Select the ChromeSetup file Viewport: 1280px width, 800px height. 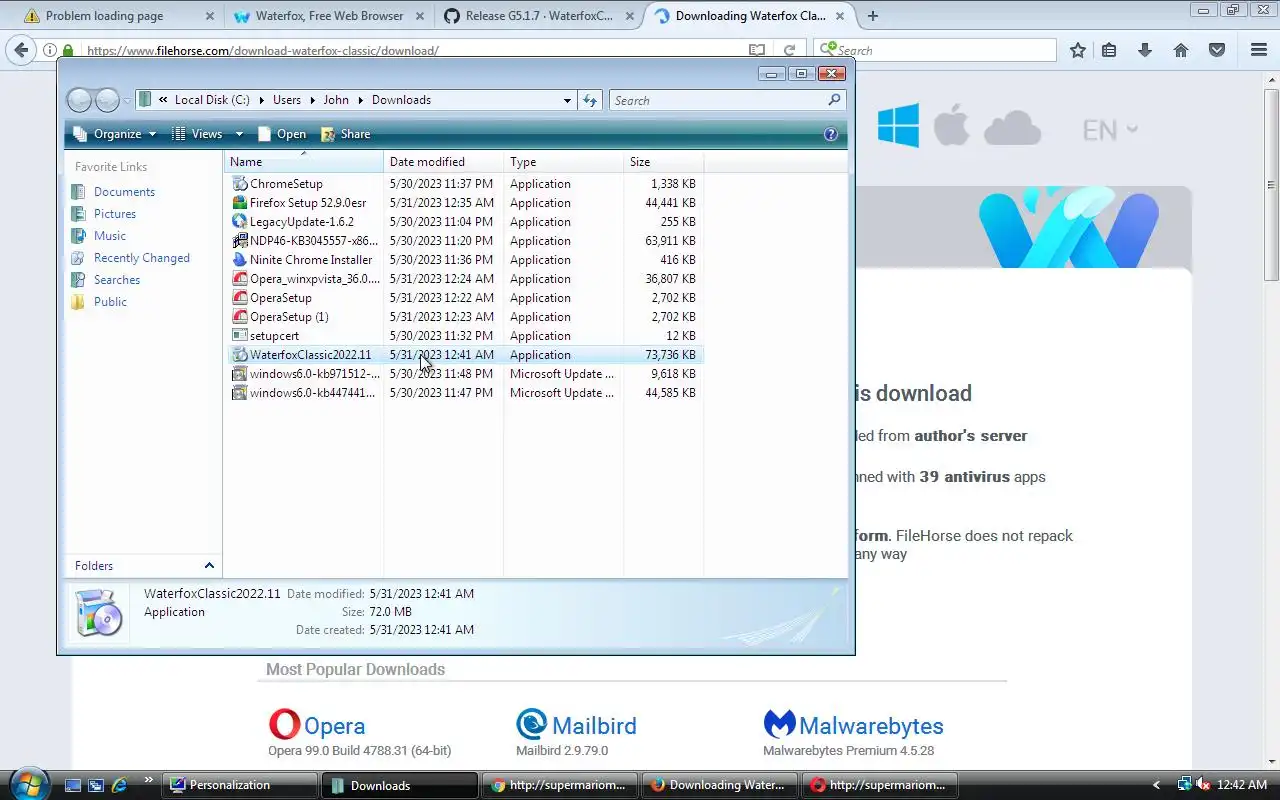click(286, 184)
